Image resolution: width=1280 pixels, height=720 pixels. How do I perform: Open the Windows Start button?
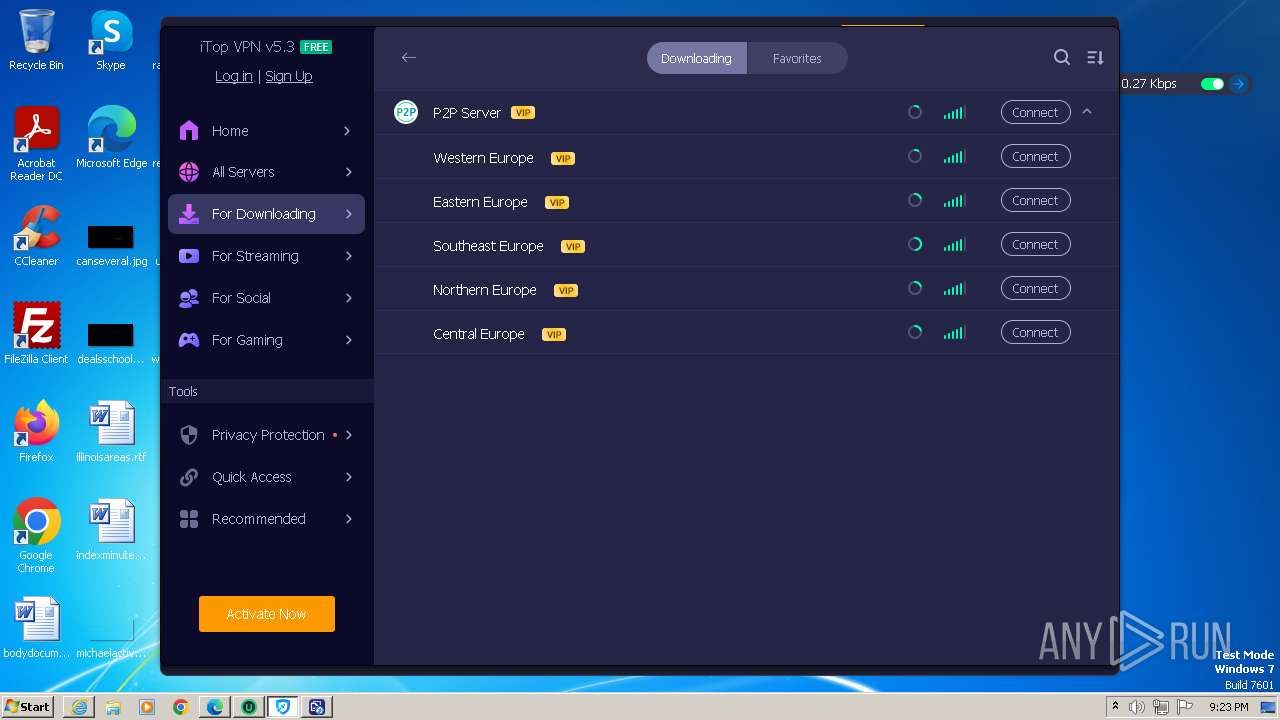coord(28,707)
